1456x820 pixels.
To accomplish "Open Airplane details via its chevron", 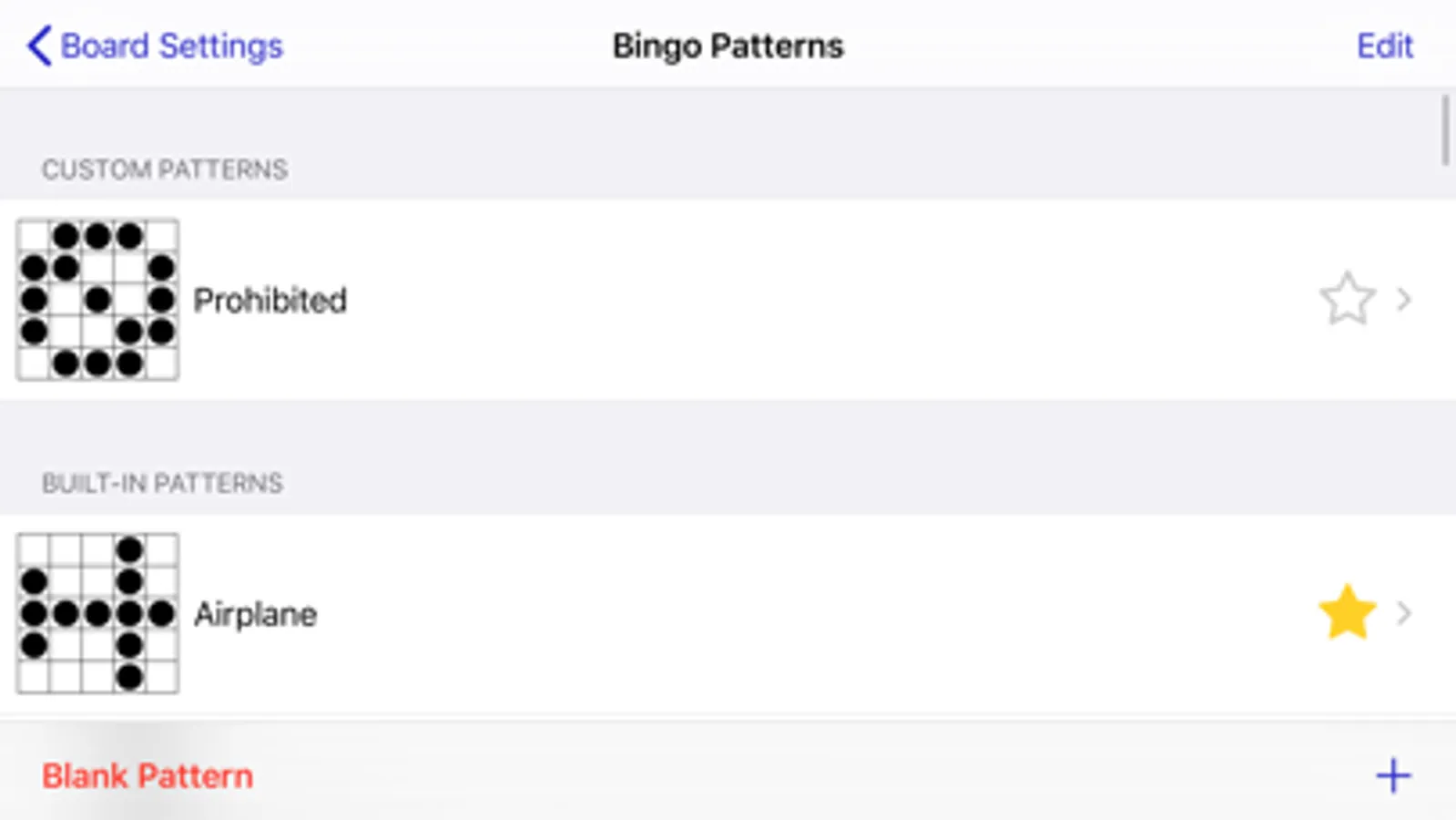I will point(1404,613).
